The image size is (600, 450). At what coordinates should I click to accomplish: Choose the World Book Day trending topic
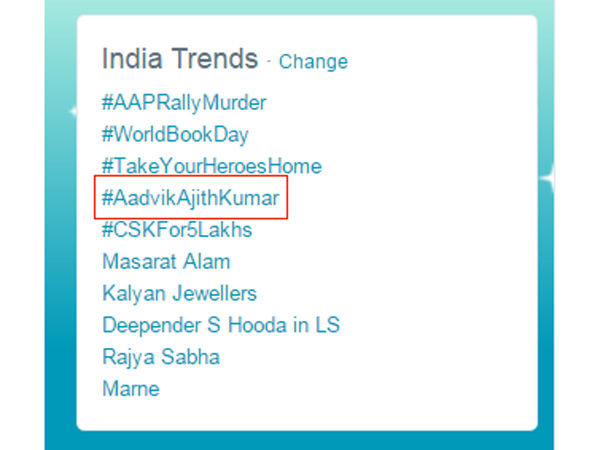pos(175,134)
